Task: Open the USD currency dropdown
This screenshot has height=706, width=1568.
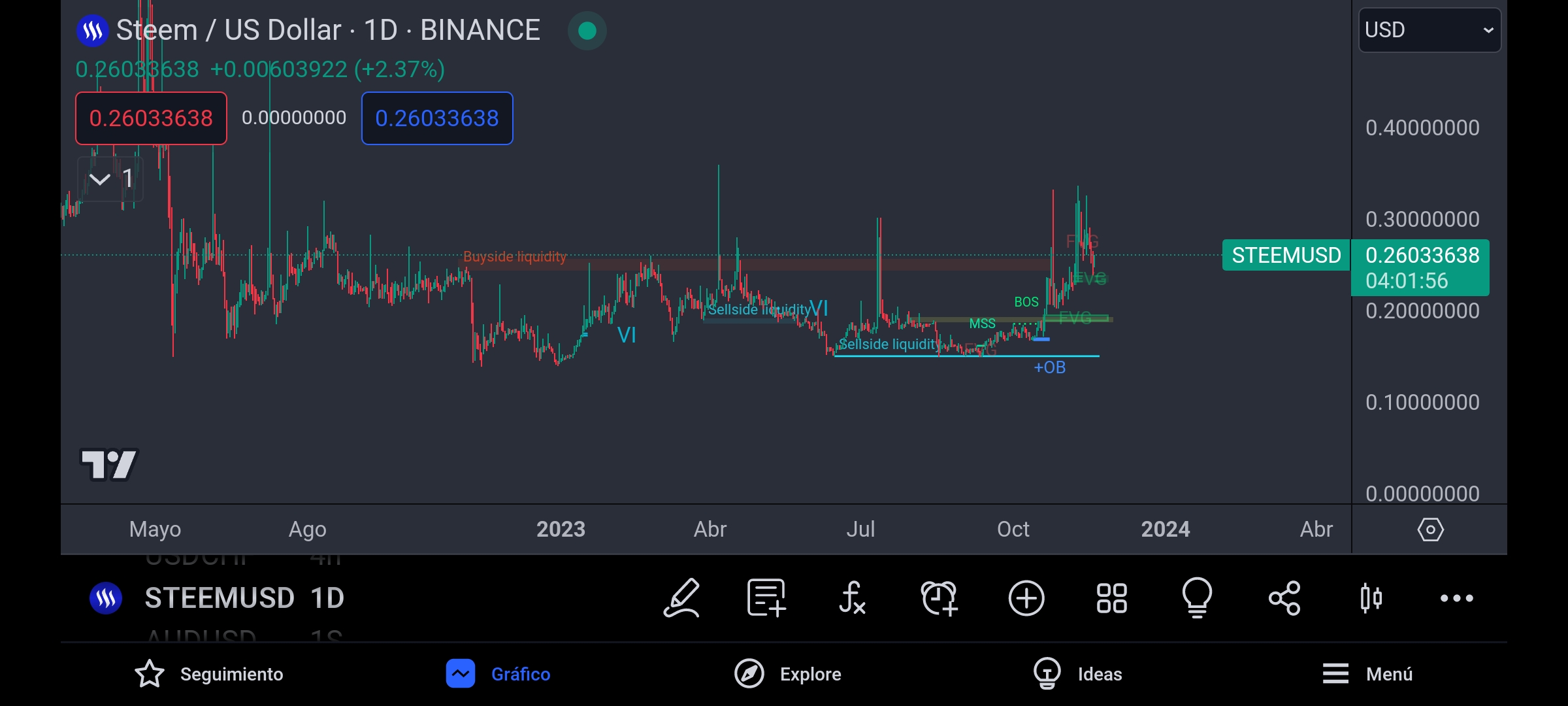Action: 1429,30
